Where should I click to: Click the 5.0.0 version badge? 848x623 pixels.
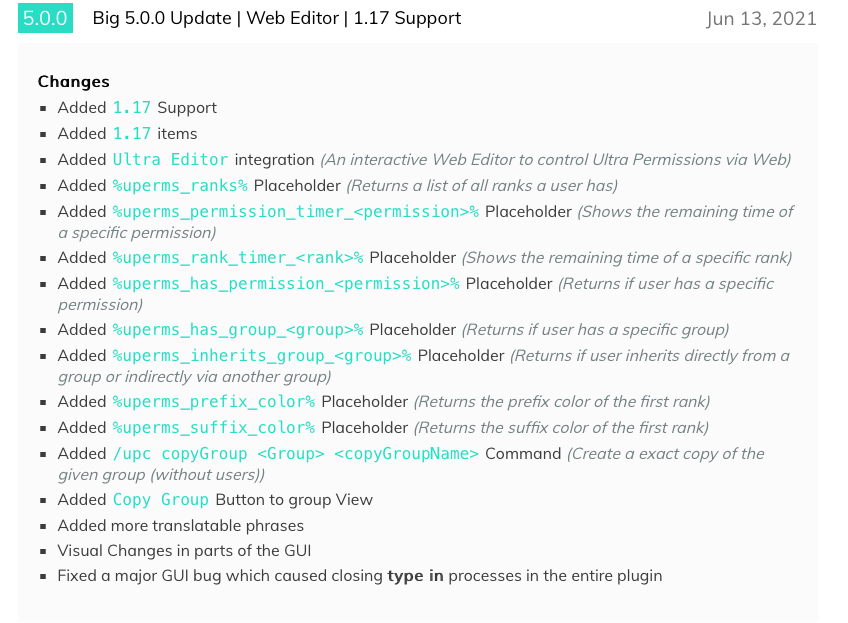click(45, 18)
